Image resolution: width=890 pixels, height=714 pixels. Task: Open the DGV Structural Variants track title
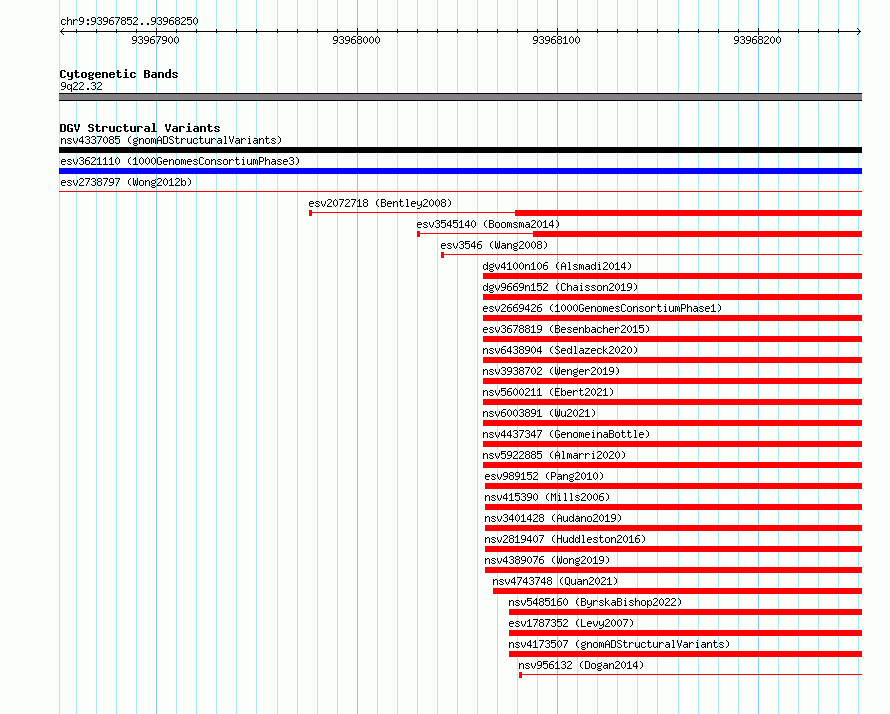click(140, 128)
